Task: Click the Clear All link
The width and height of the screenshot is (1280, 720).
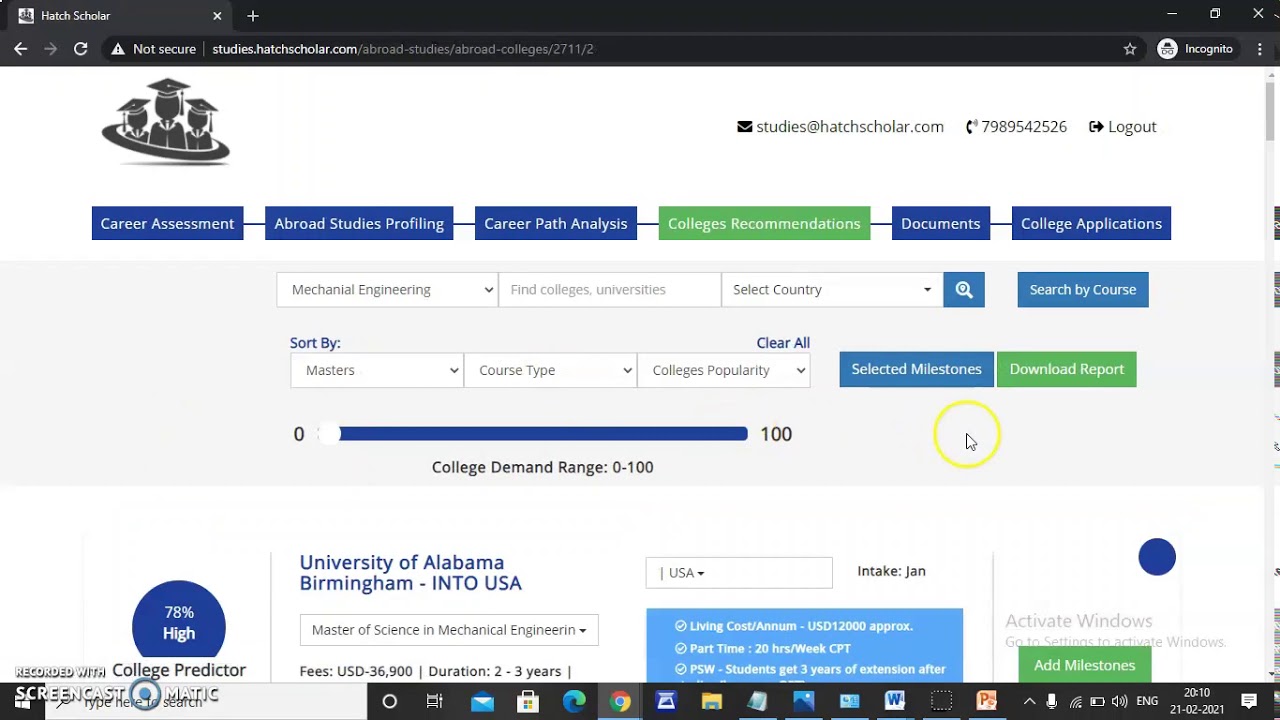Action: tap(783, 342)
